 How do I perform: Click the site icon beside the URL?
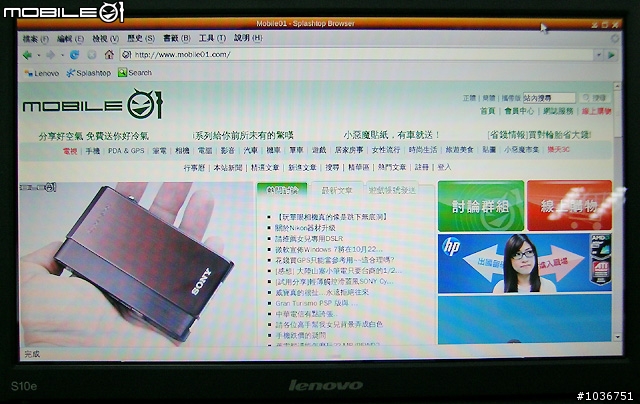[127, 55]
